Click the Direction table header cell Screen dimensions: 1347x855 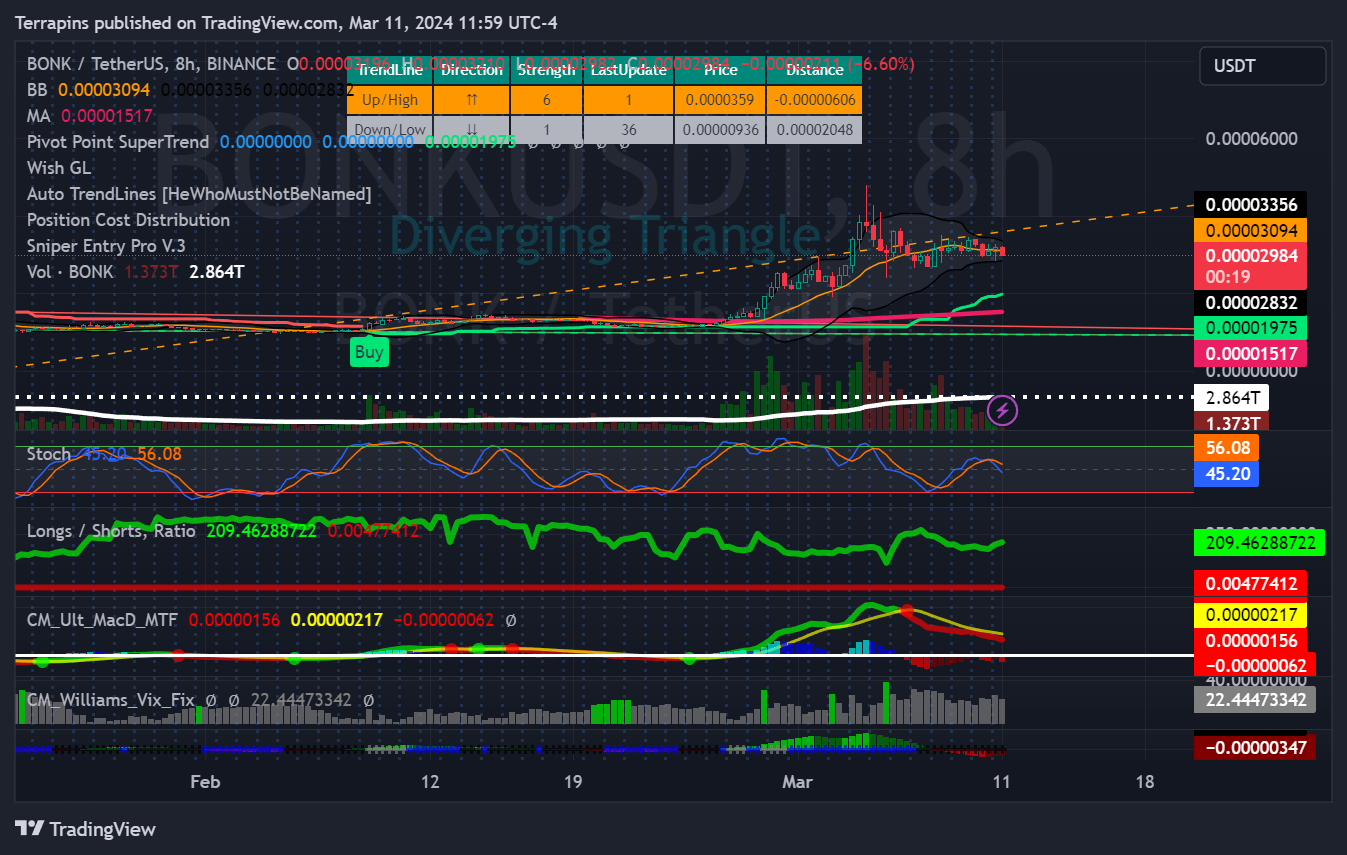tap(472, 70)
